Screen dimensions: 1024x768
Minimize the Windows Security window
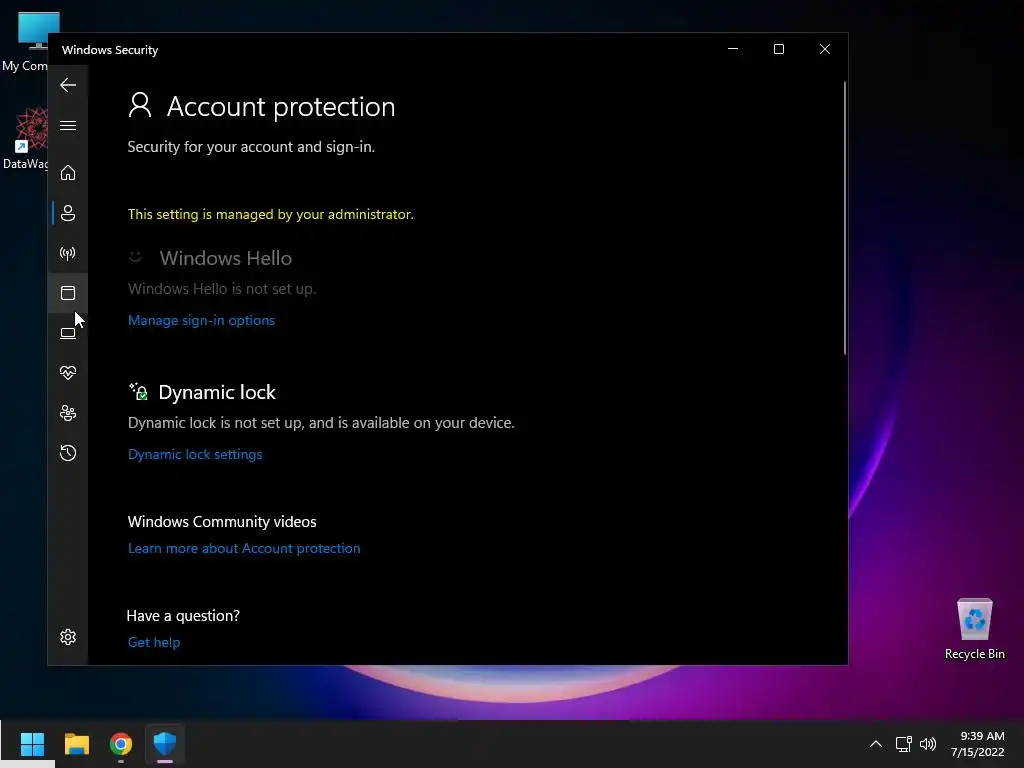pyautogui.click(x=733, y=49)
